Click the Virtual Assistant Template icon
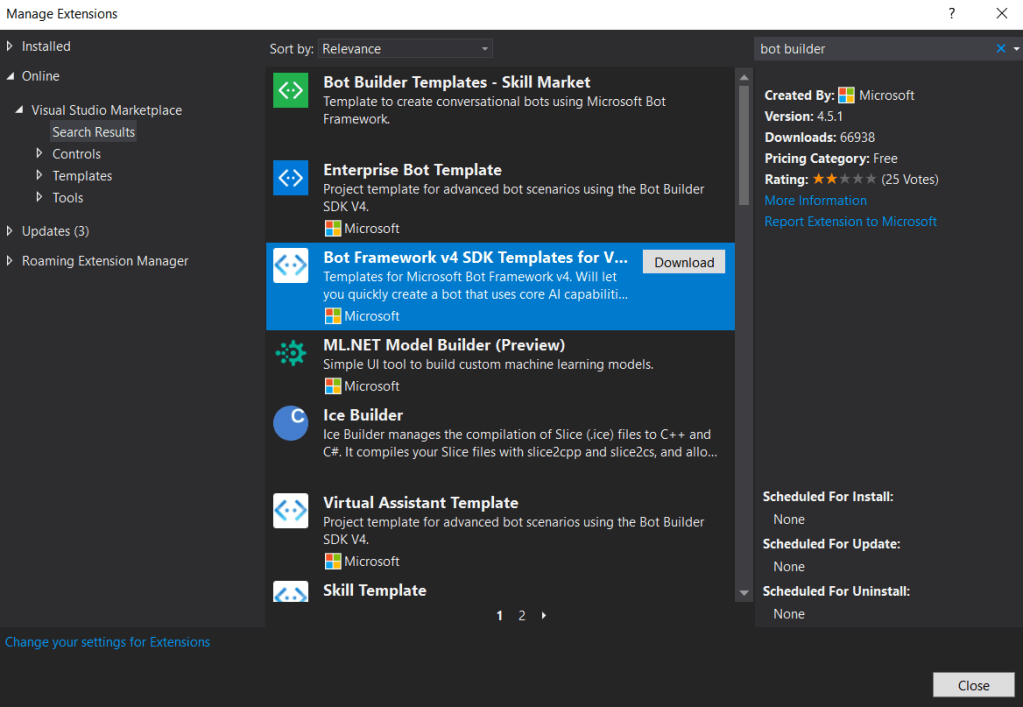The image size is (1023, 707). pos(290,510)
